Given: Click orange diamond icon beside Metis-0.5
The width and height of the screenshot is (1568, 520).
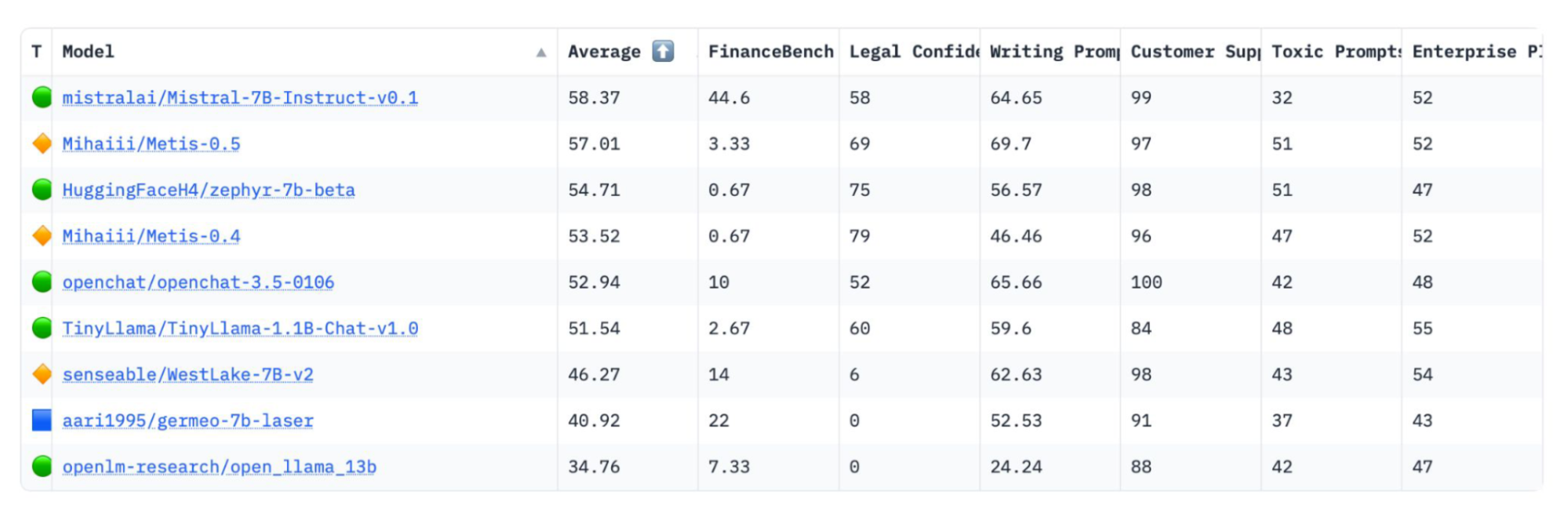Looking at the screenshot, I should click(x=42, y=144).
